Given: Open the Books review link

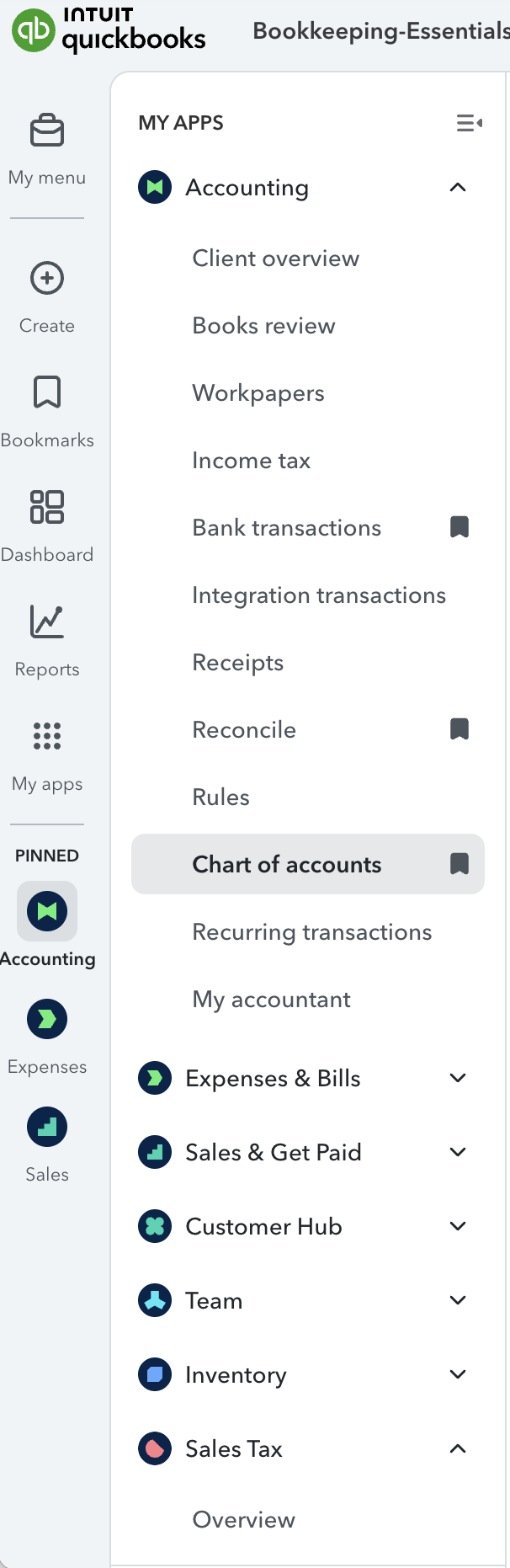Looking at the screenshot, I should point(263,326).
